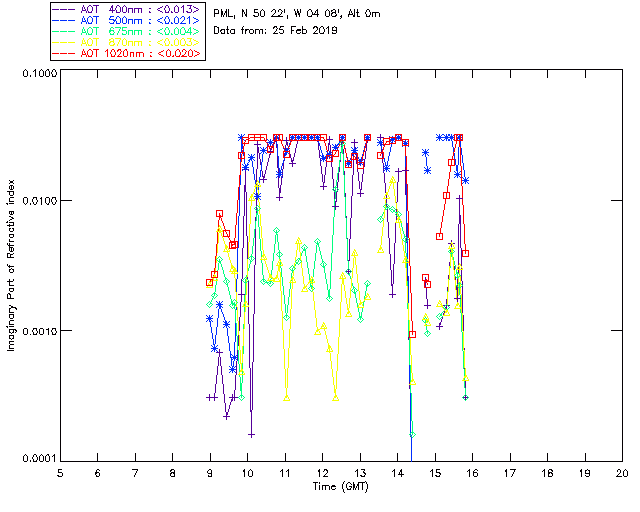The image size is (640, 512).
Task: Click x-axis tick label 12
Action: point(322,473)
